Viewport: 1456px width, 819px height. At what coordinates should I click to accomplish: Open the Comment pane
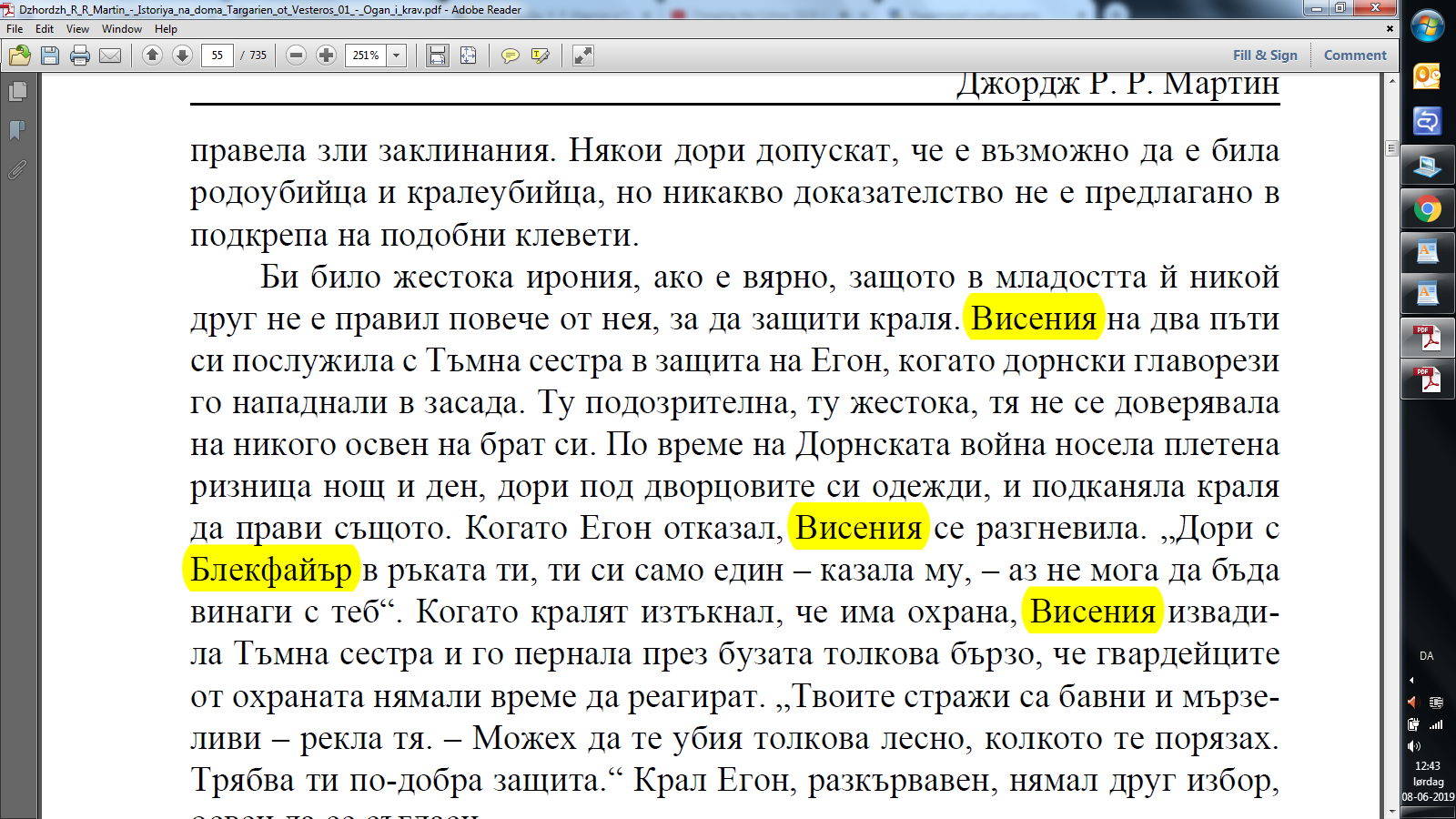(x=1355, y=55)
